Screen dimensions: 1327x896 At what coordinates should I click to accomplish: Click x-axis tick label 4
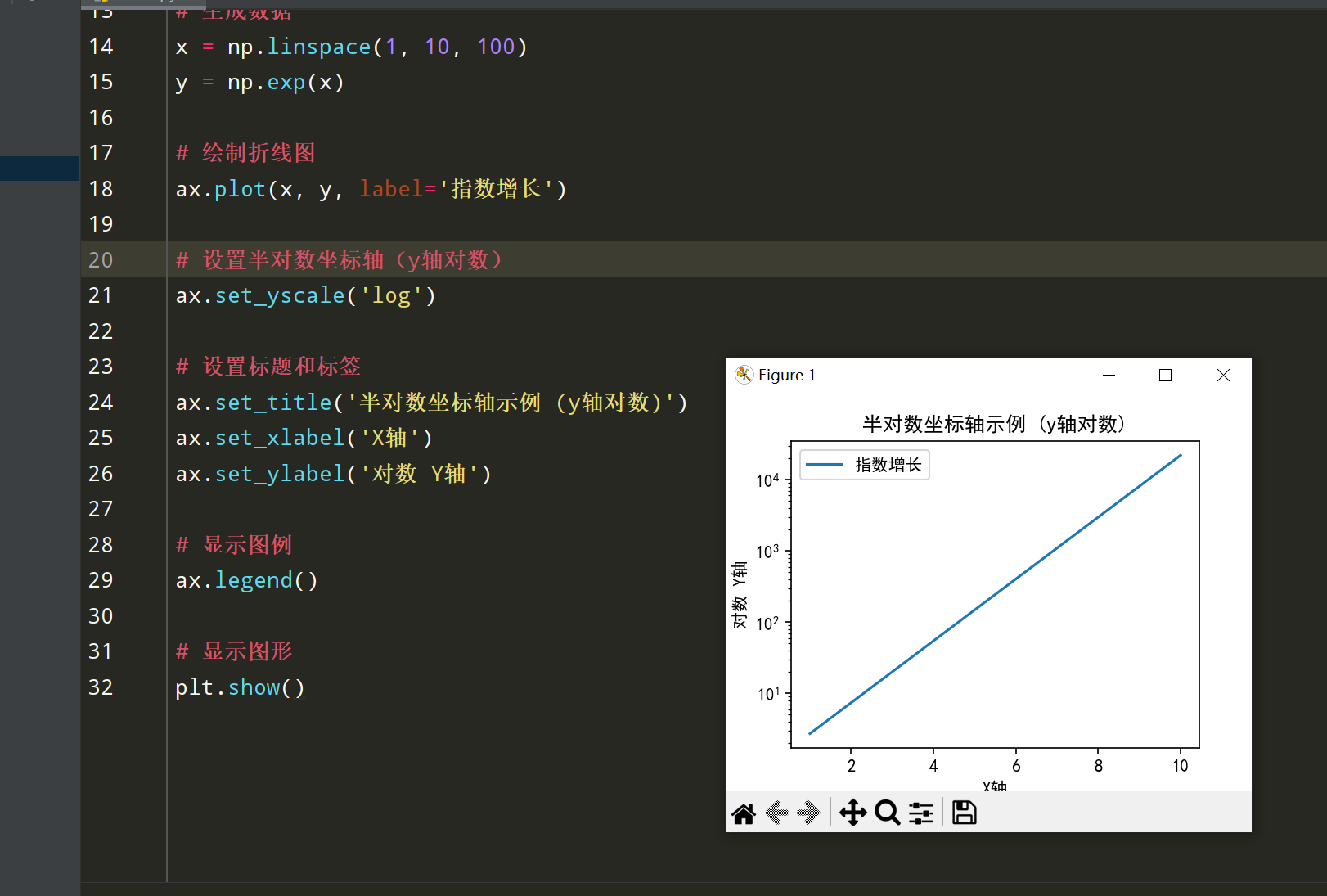click(933, 766)
